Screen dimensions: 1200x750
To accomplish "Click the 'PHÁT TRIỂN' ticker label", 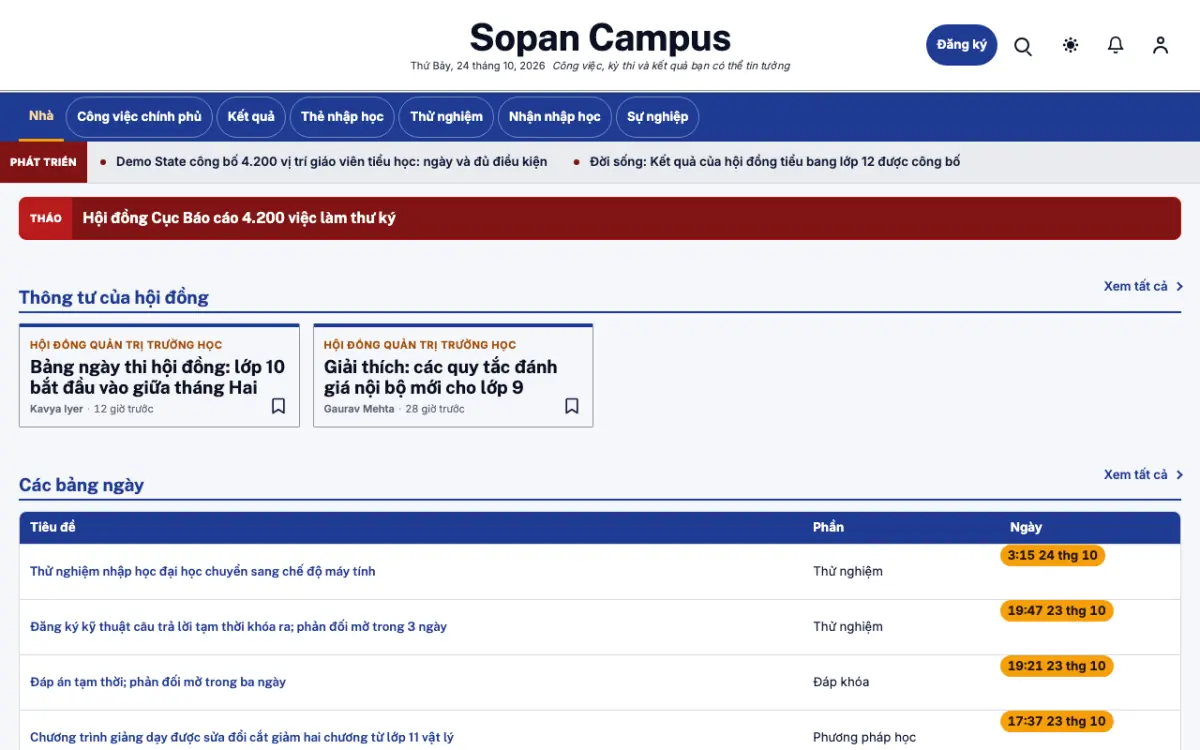I will click(43, 162).
